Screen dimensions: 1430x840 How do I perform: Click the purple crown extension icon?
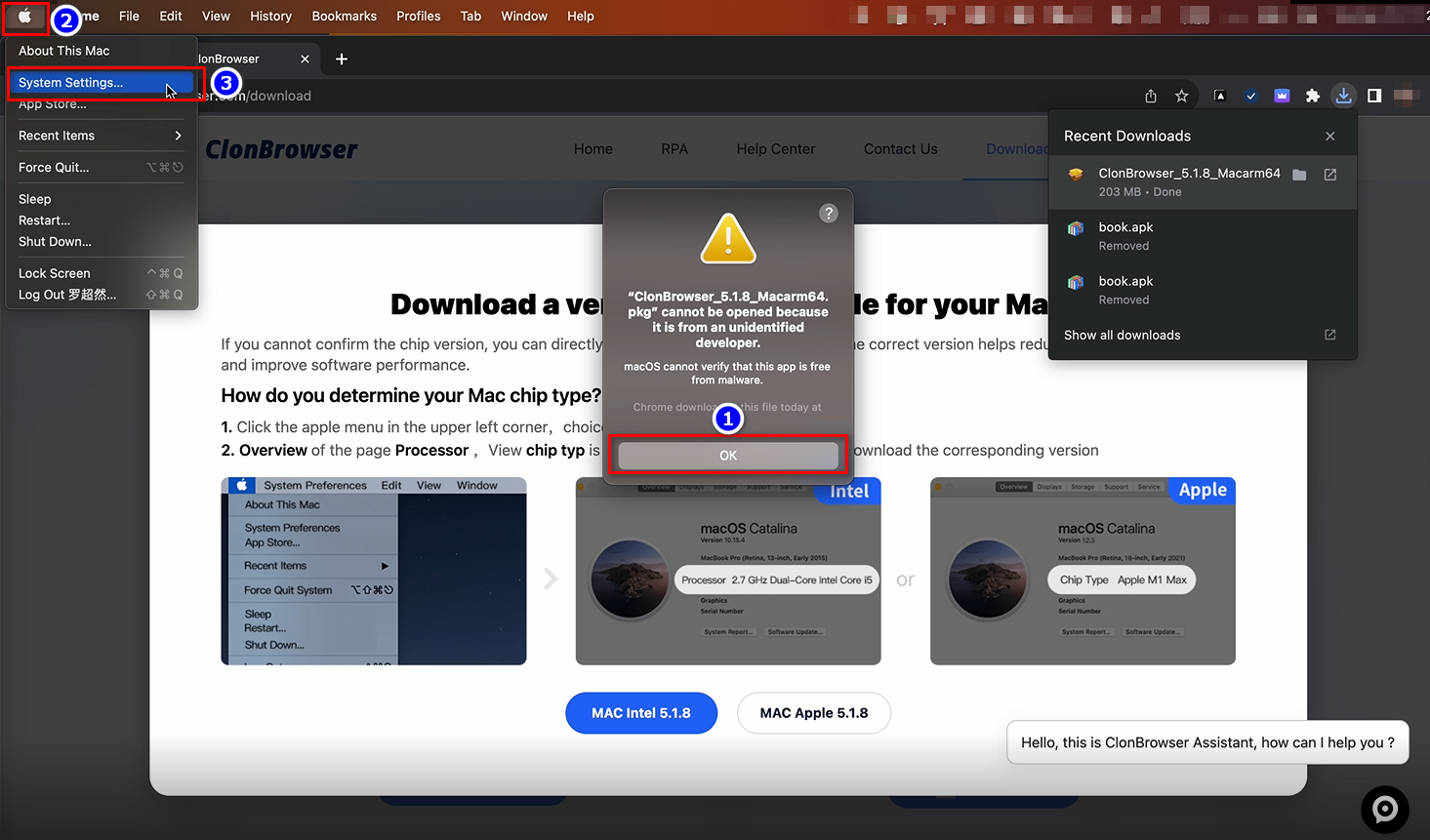pyautogui.click(x=1282, y=96)
